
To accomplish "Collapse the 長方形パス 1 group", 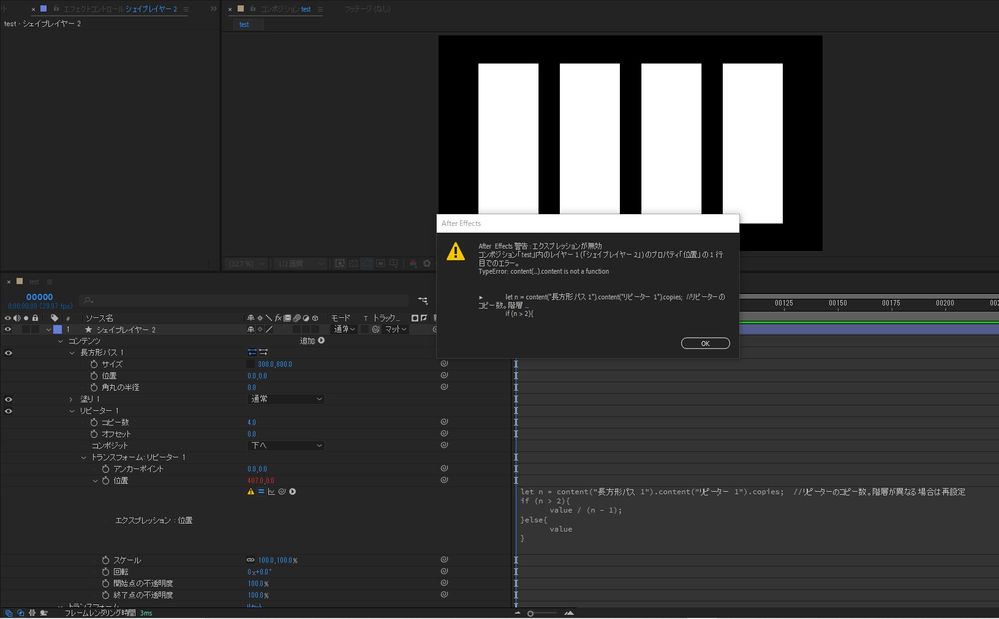I will (x=72, y=353).
